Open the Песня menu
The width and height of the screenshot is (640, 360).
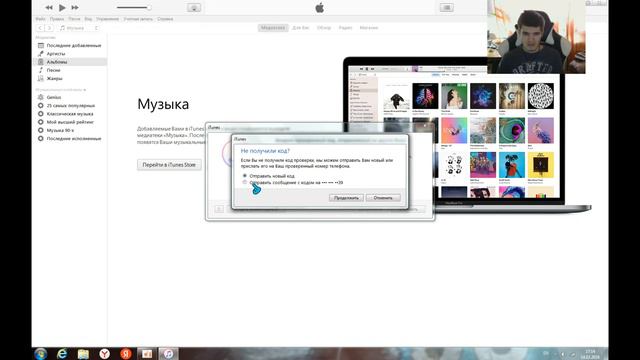[x=74, y=19]
